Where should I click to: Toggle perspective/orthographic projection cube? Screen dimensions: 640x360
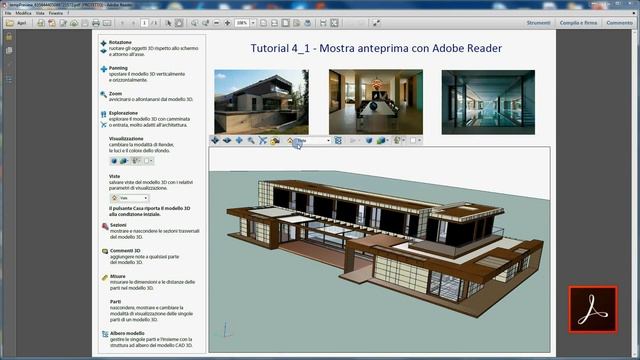pyautogui.click(x=369, y=140)
